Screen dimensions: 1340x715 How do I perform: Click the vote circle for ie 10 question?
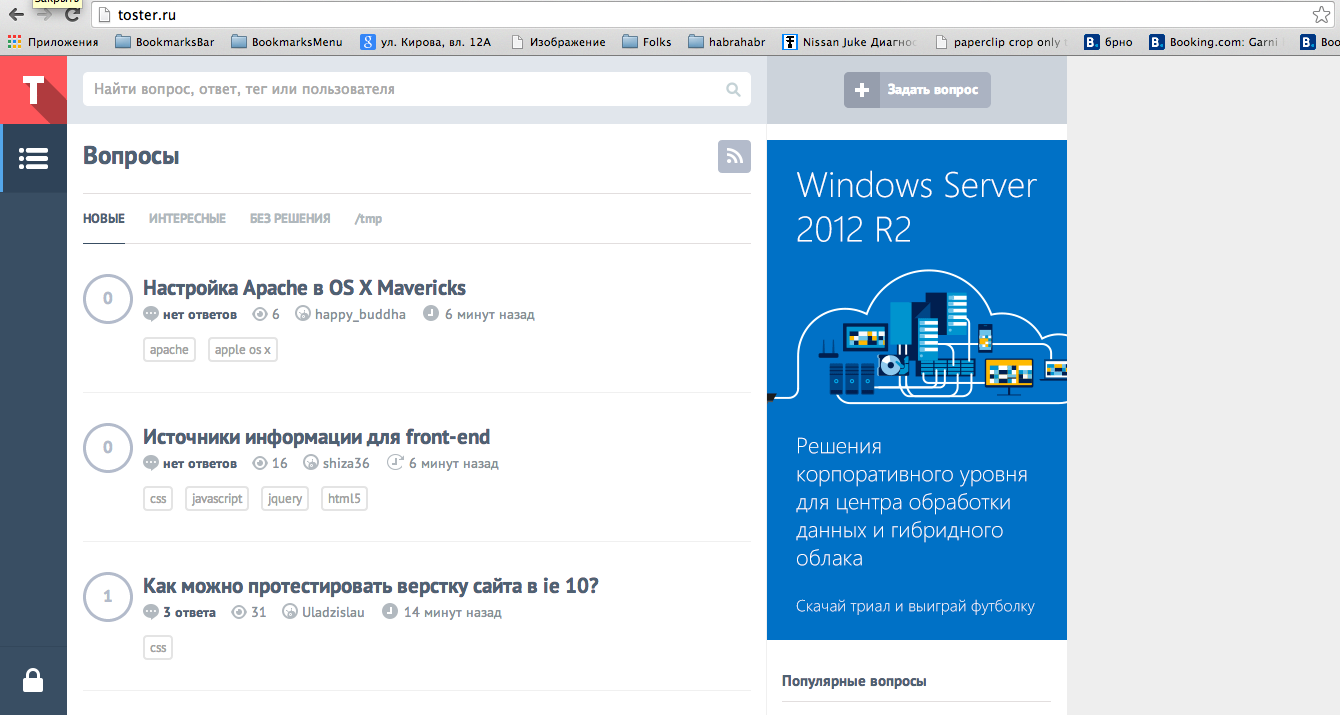point(108,597)
